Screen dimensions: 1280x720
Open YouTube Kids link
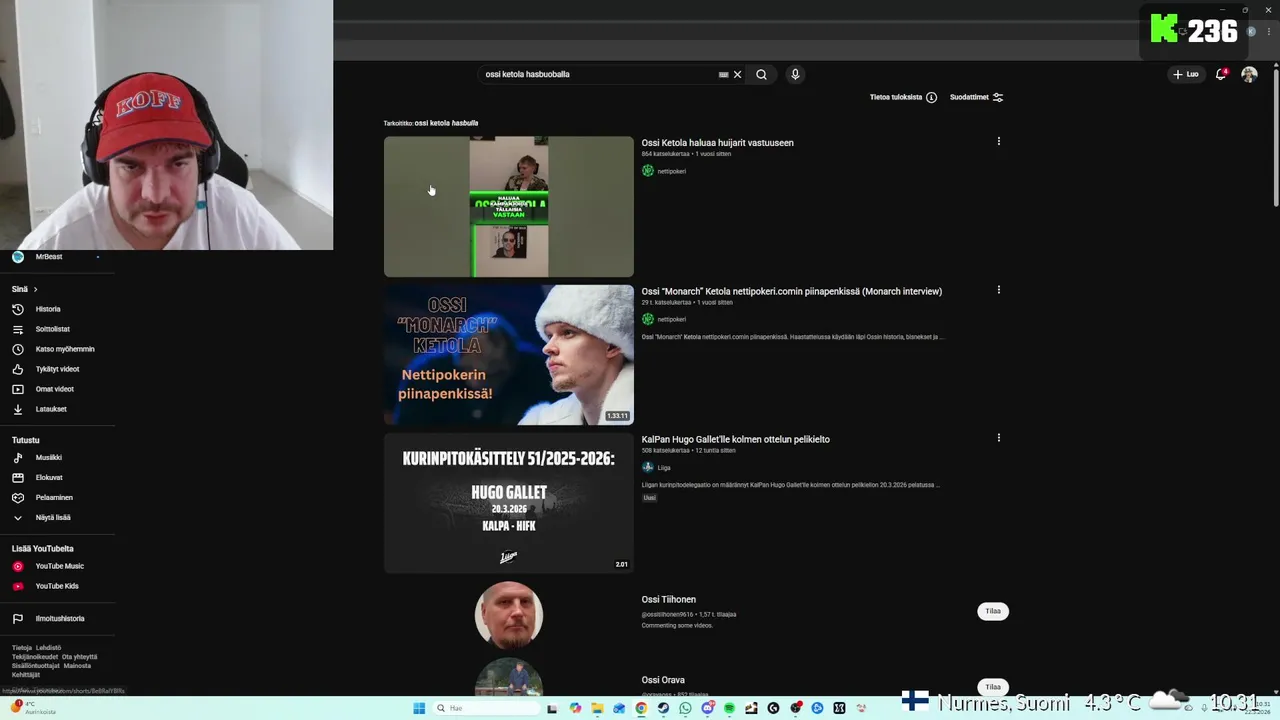[x=57, y=586]
